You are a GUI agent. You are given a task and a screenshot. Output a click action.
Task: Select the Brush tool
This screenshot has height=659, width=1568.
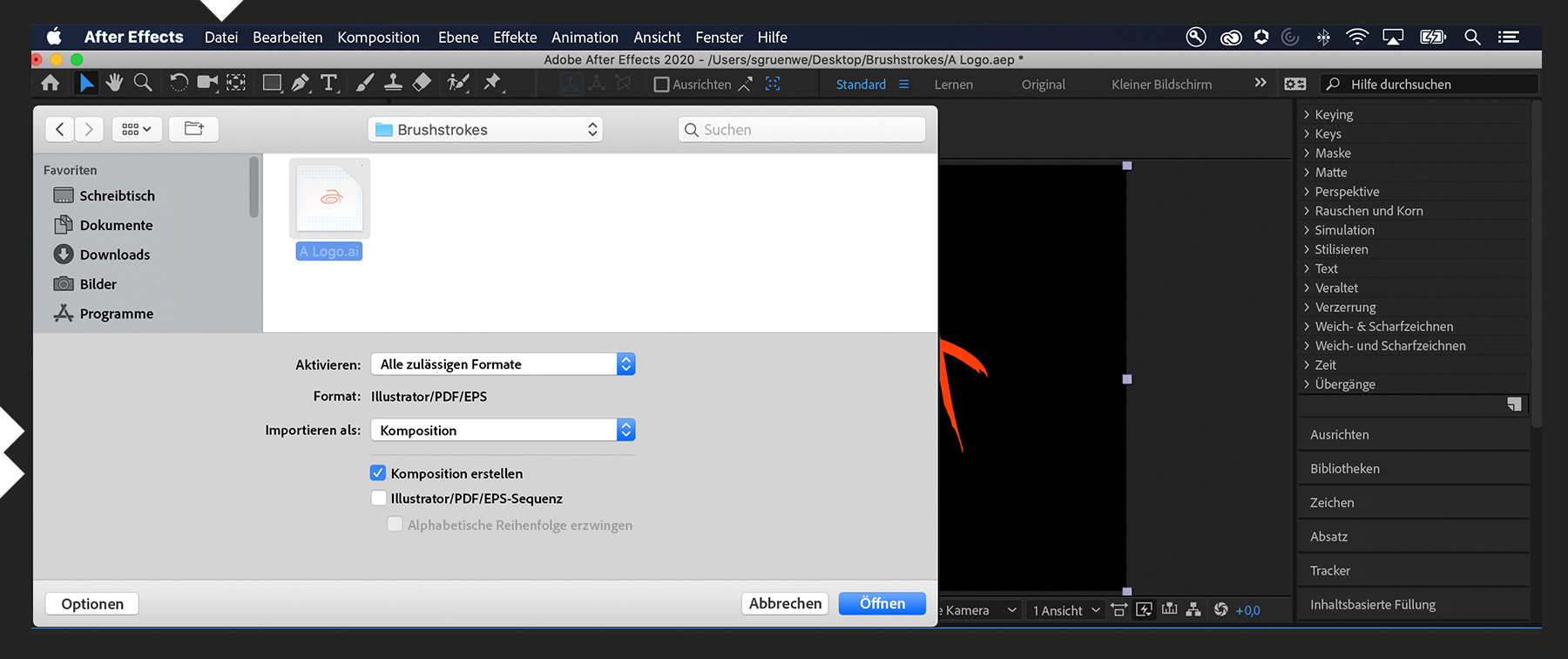click(365, 83)
